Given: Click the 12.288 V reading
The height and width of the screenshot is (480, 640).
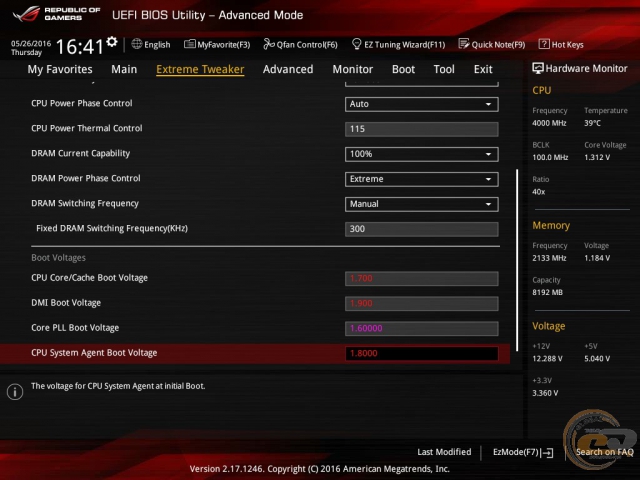Looking at the screenshot, I should coord(547,359).
